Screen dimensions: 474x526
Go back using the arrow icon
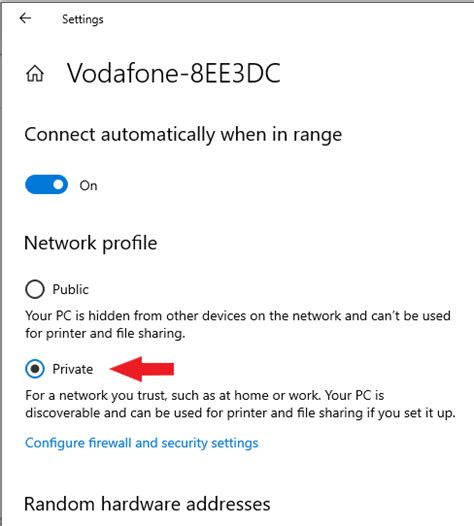click(x=25, y=18)
